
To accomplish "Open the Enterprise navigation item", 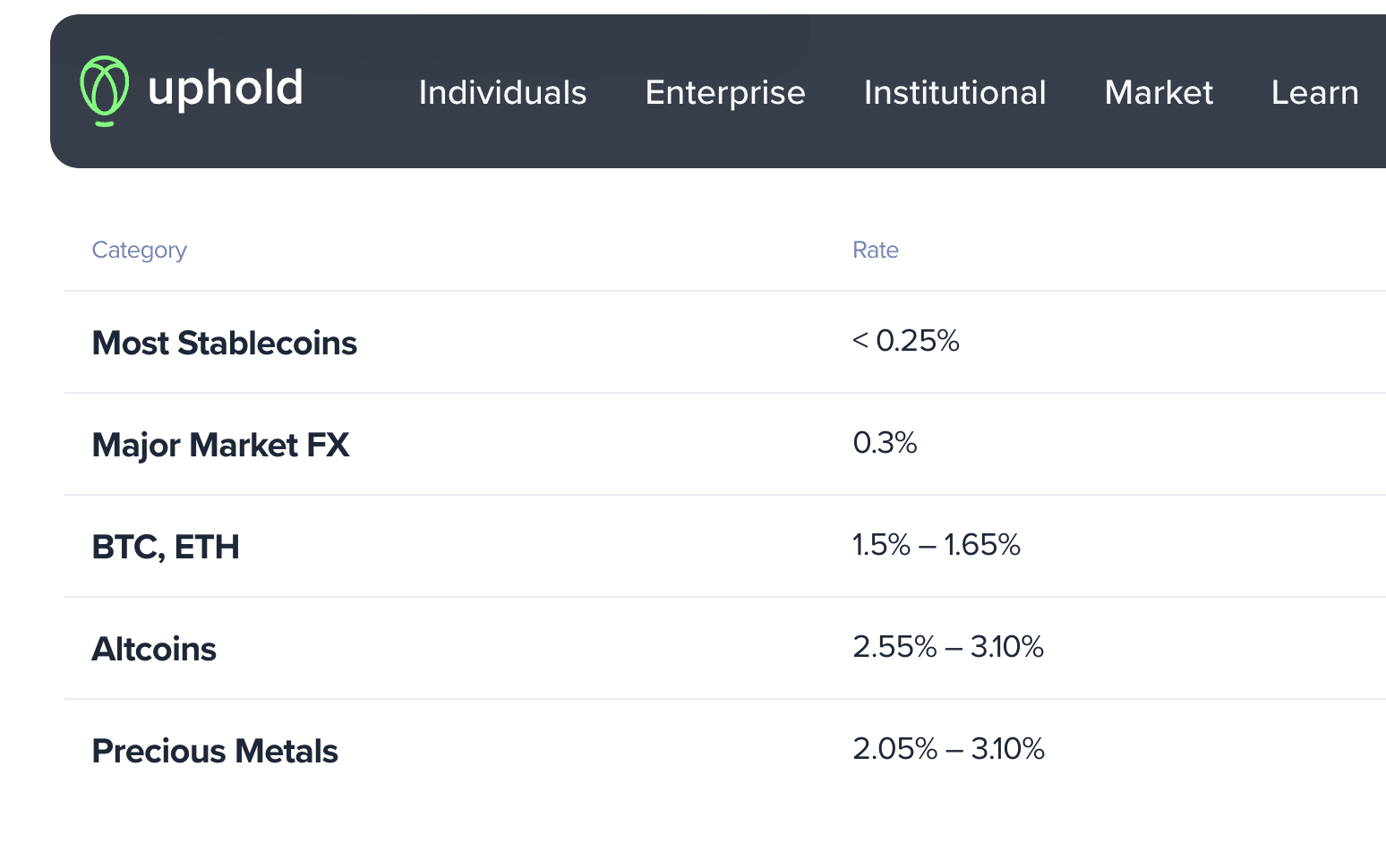I will click(725, 93).
